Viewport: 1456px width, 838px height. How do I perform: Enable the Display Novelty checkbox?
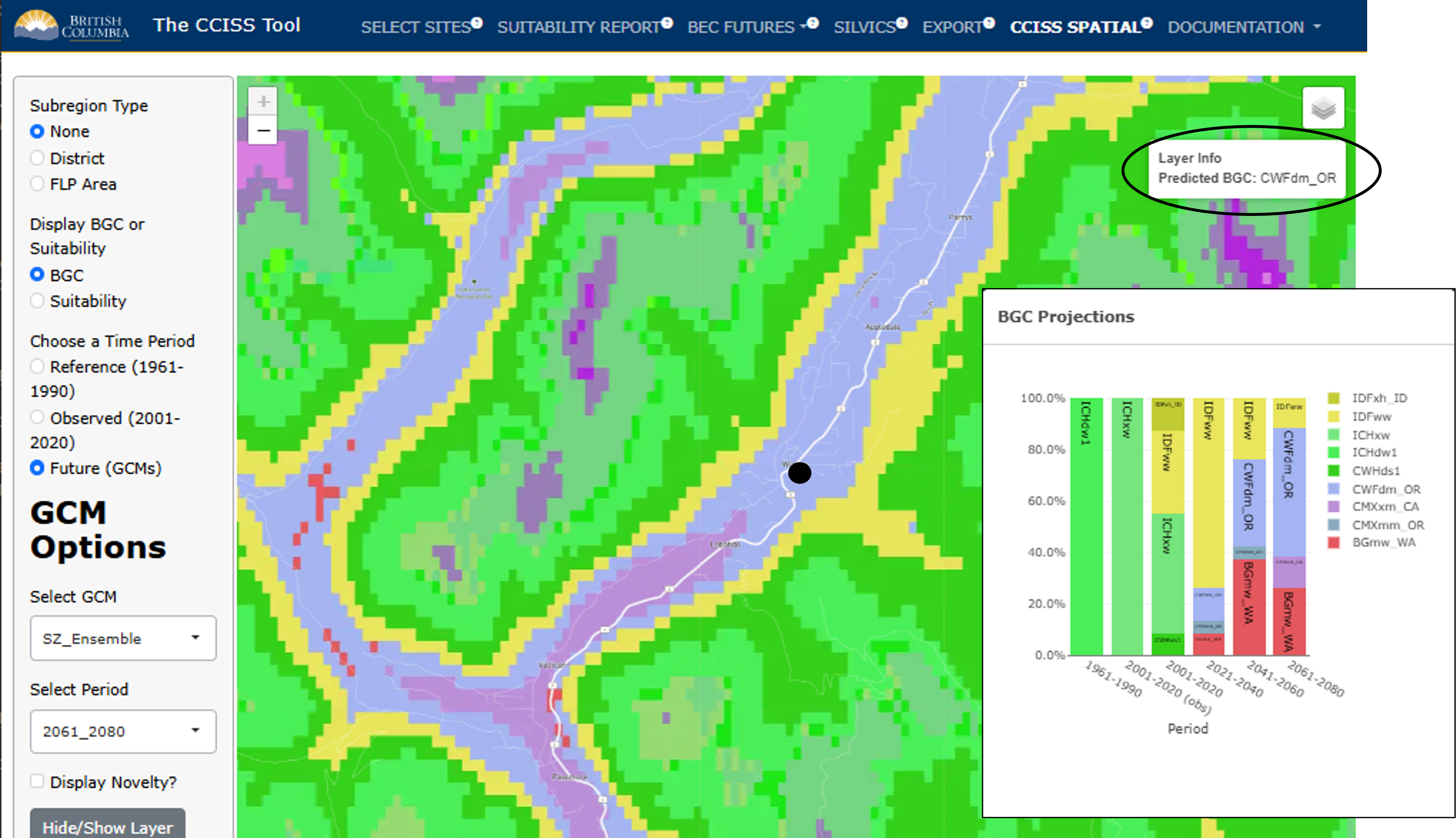click(x=37, y=781)
